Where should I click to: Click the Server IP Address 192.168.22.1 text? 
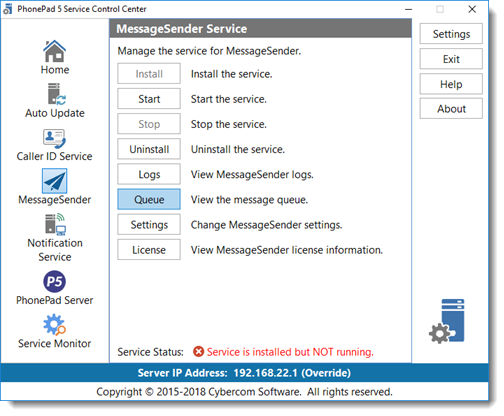(244, 373)
